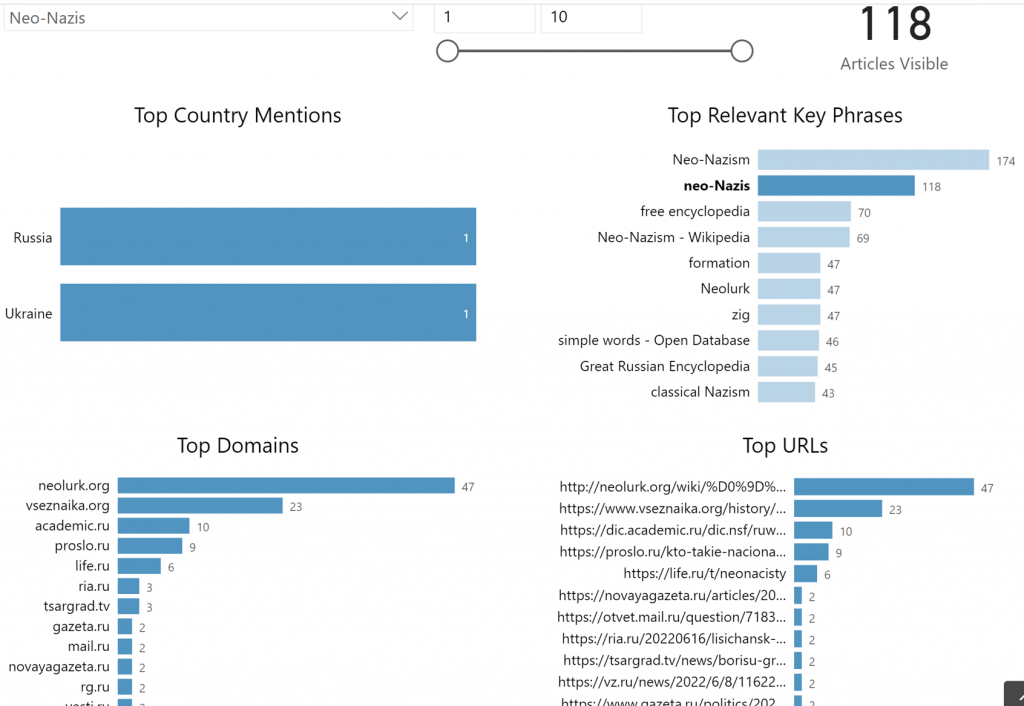Select the Great Russian Encyclopedia bar

[x=788, y=366]
